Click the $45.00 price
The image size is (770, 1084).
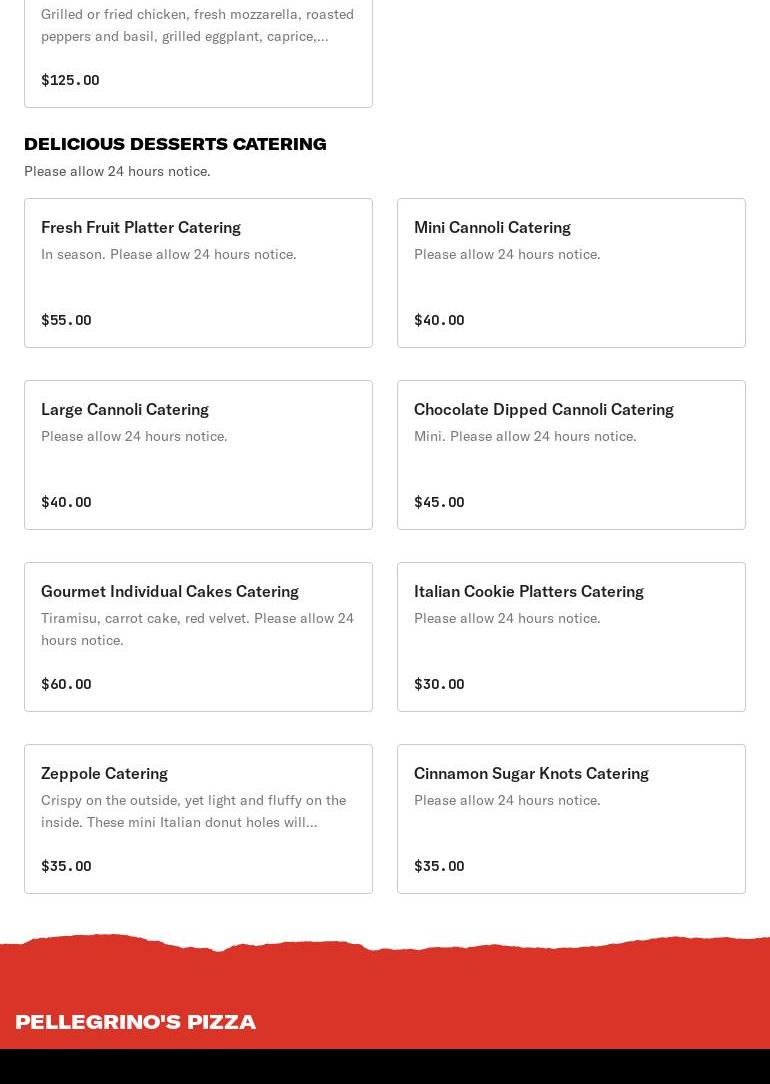(439, 502)
